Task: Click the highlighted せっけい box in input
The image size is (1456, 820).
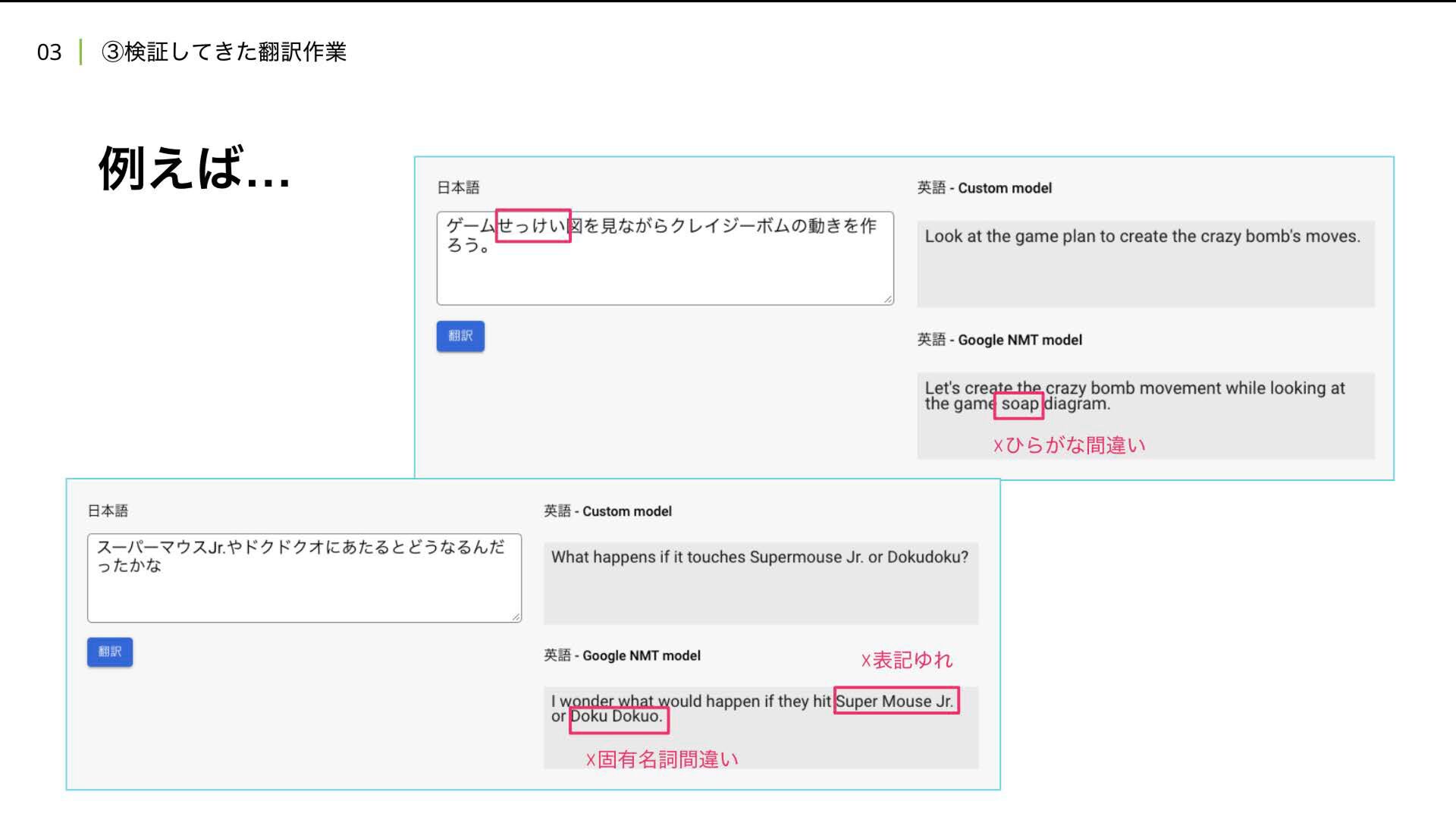Action: 533,226
